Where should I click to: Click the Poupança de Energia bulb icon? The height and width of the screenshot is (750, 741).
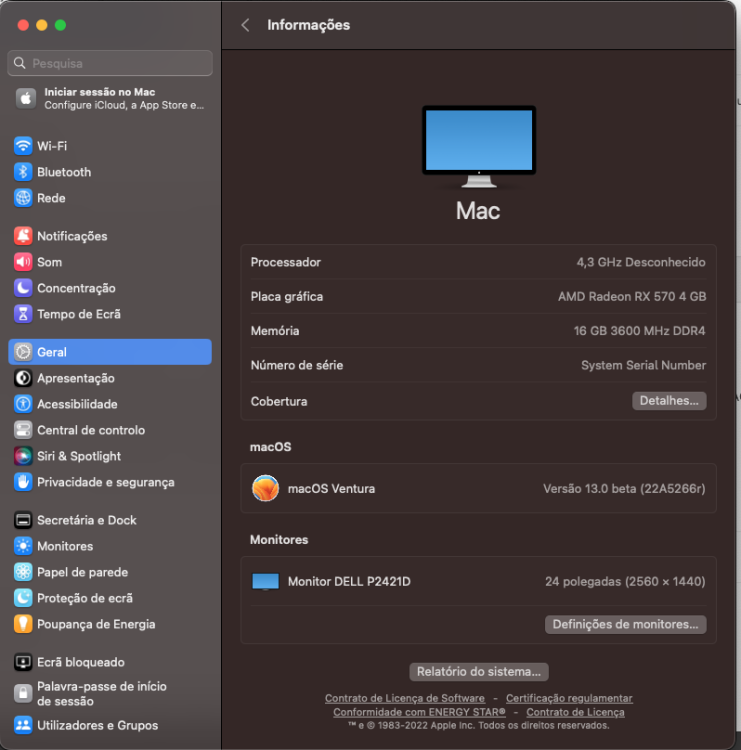pos(23,624)
